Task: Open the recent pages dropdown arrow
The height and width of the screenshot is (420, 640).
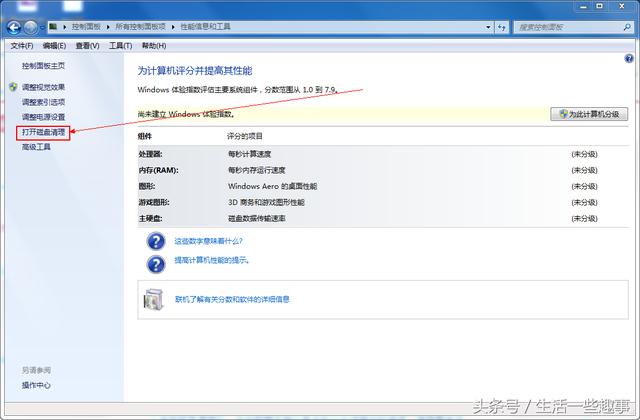Action: pyautogui.click(x=42, y=28)
